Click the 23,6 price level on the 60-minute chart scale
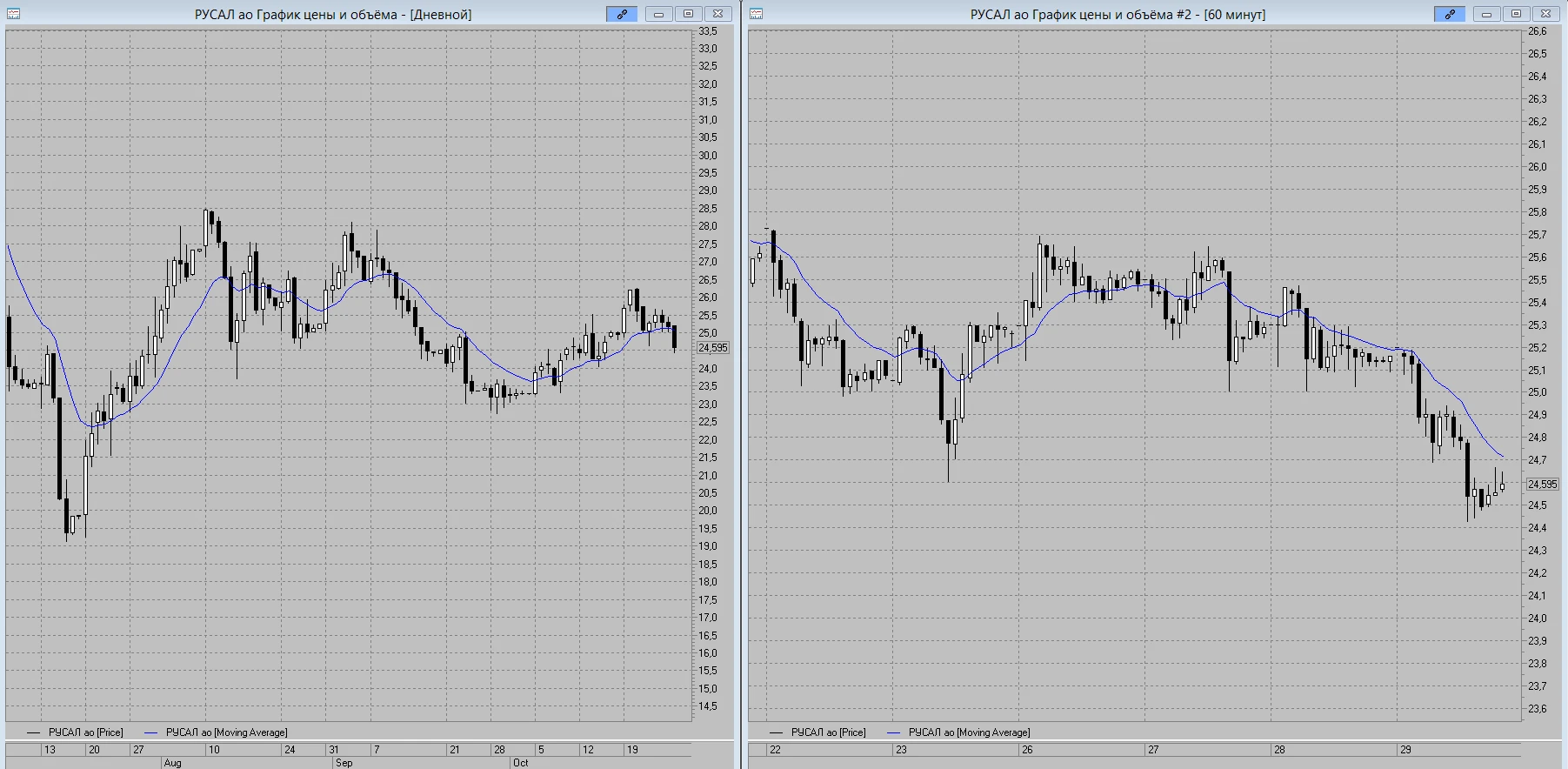The image size is (1568, 769). (x=1538, y=709)
